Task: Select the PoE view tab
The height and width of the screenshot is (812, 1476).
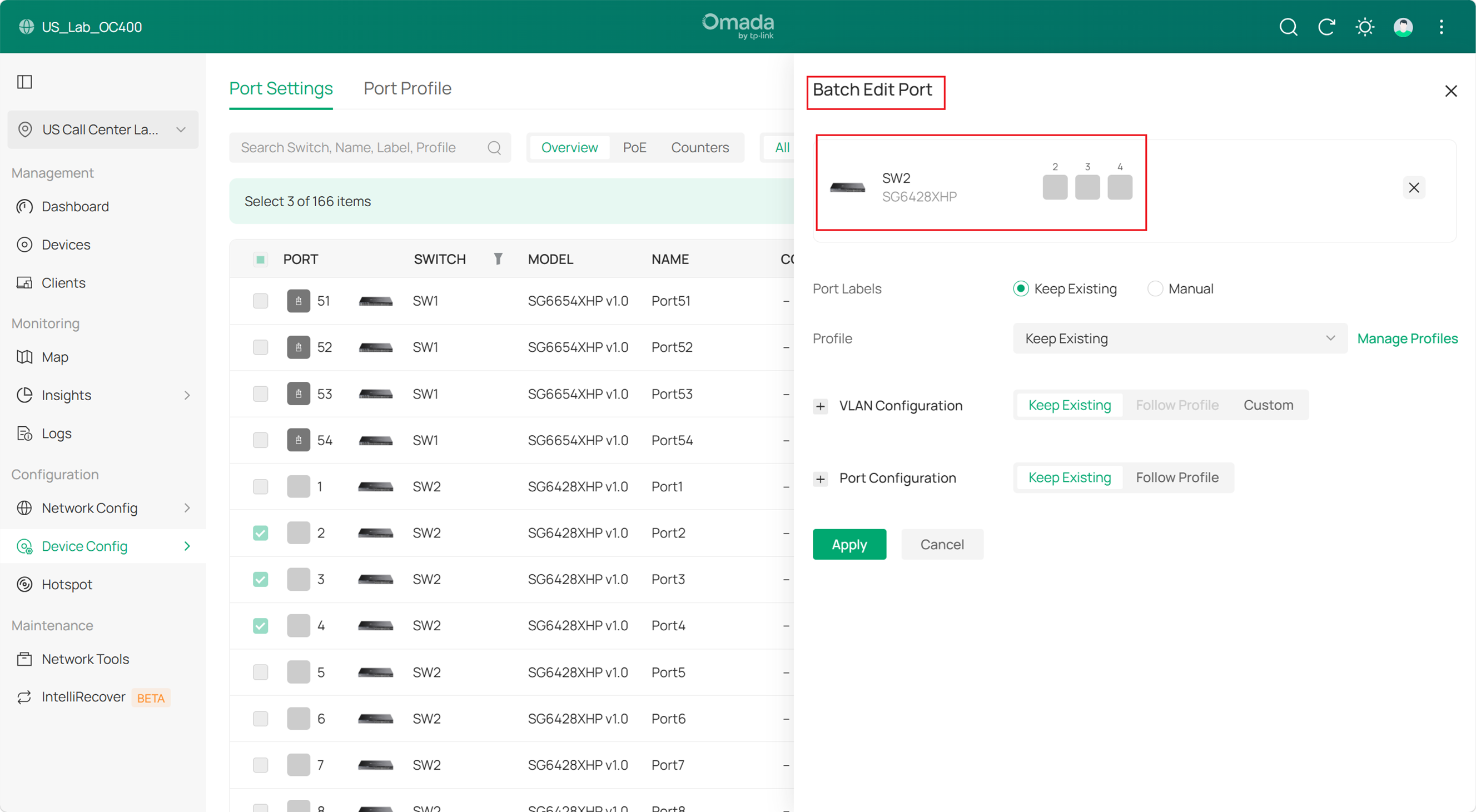Action: [x=634, y=148]
